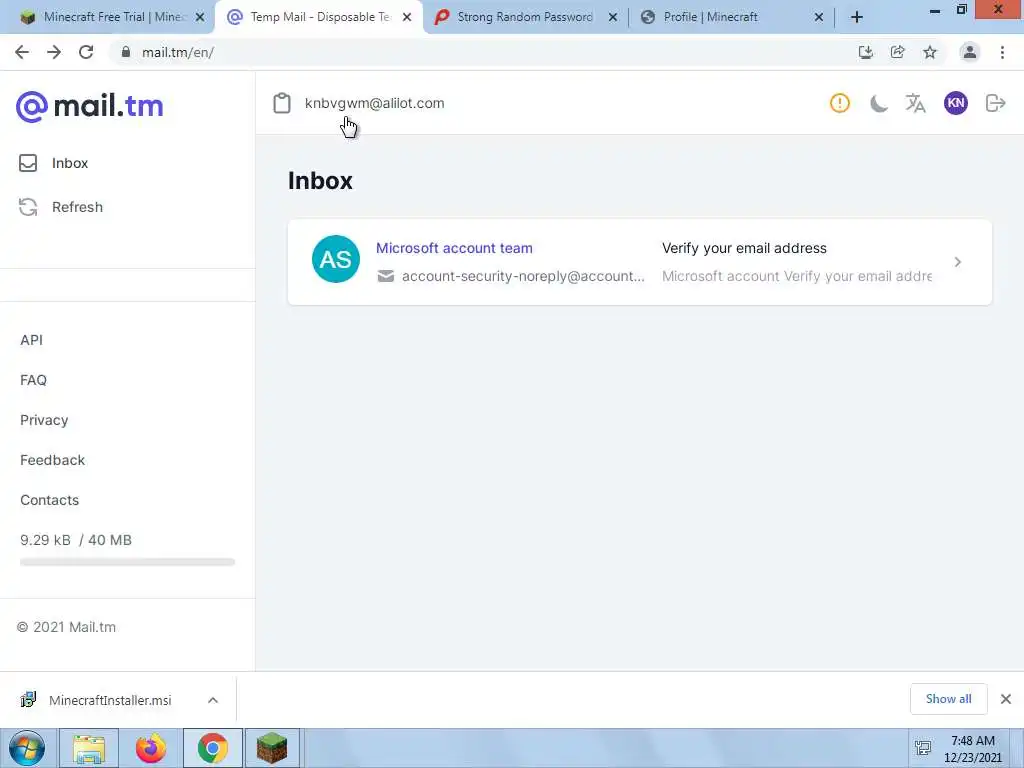Viewport: 1024px width, 768px height.
Task: Open the Chrome profile icon
Action: [970, 52]
